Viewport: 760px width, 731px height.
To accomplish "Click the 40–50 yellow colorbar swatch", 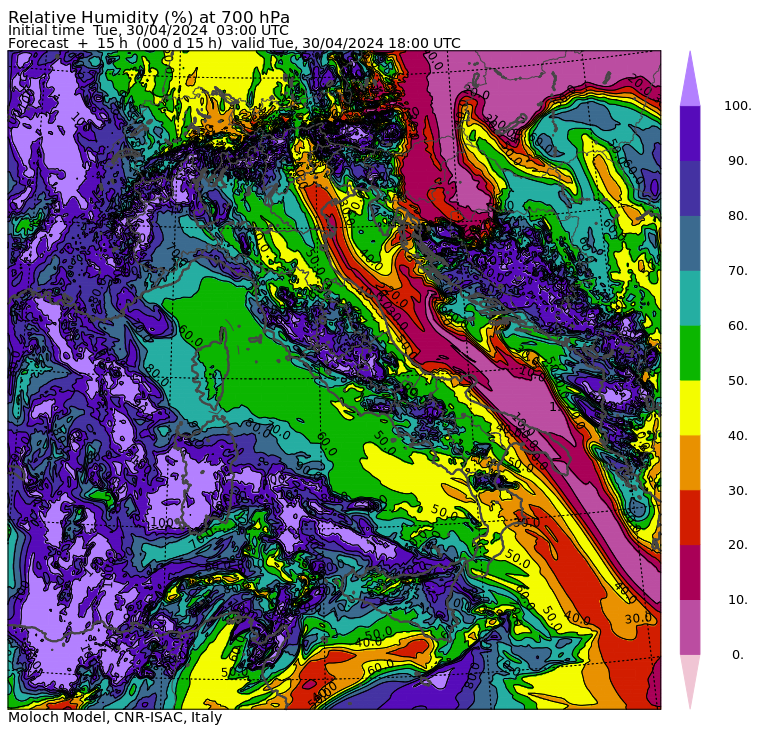I will [x=690, y=408].
